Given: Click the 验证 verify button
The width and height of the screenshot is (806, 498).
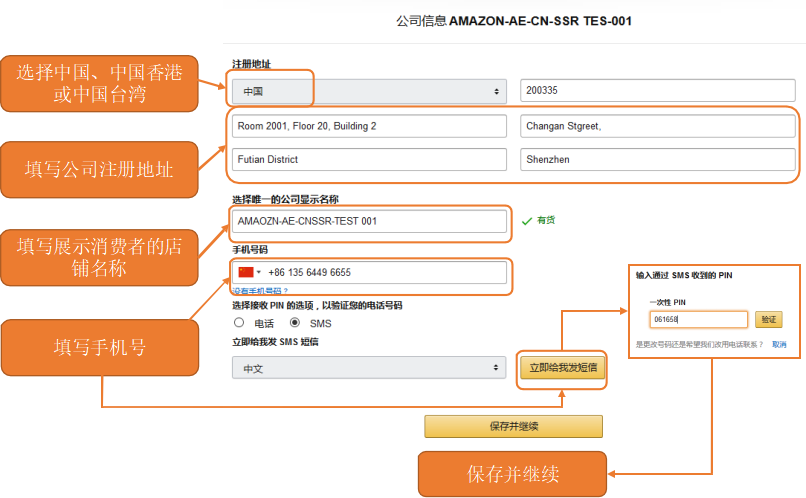Looking at the screenshot, I should (768, 319).
